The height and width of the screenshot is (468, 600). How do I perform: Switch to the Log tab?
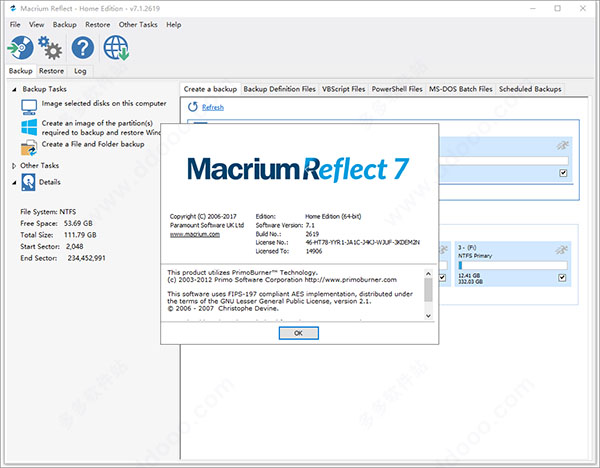80,71
